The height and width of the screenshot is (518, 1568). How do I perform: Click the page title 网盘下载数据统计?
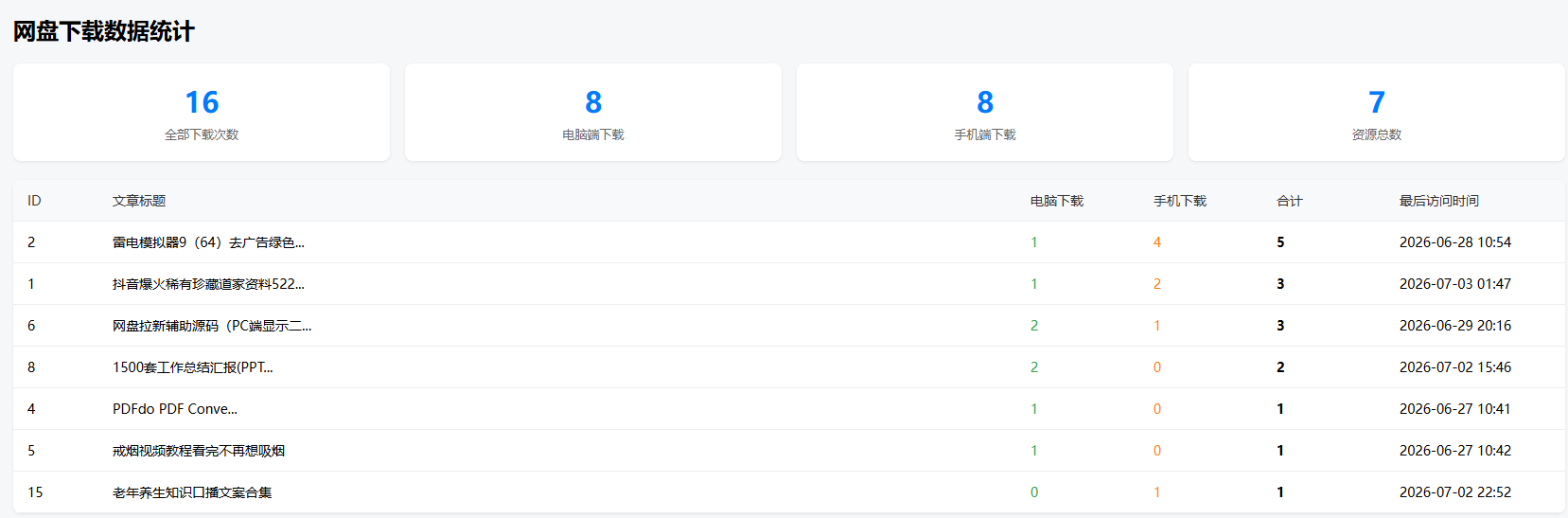coord(104,31)
